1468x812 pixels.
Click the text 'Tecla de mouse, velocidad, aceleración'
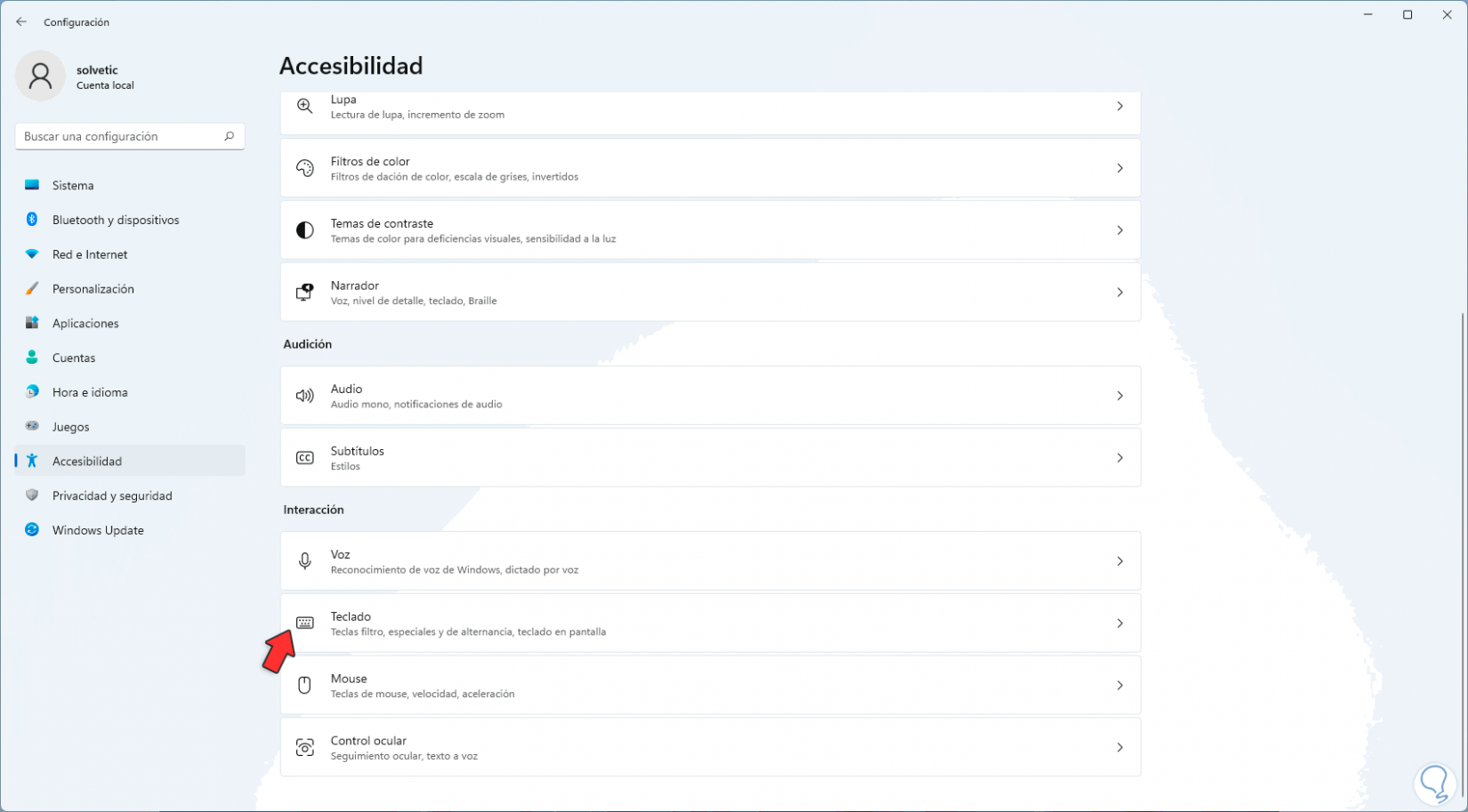(x=423, y=695)
